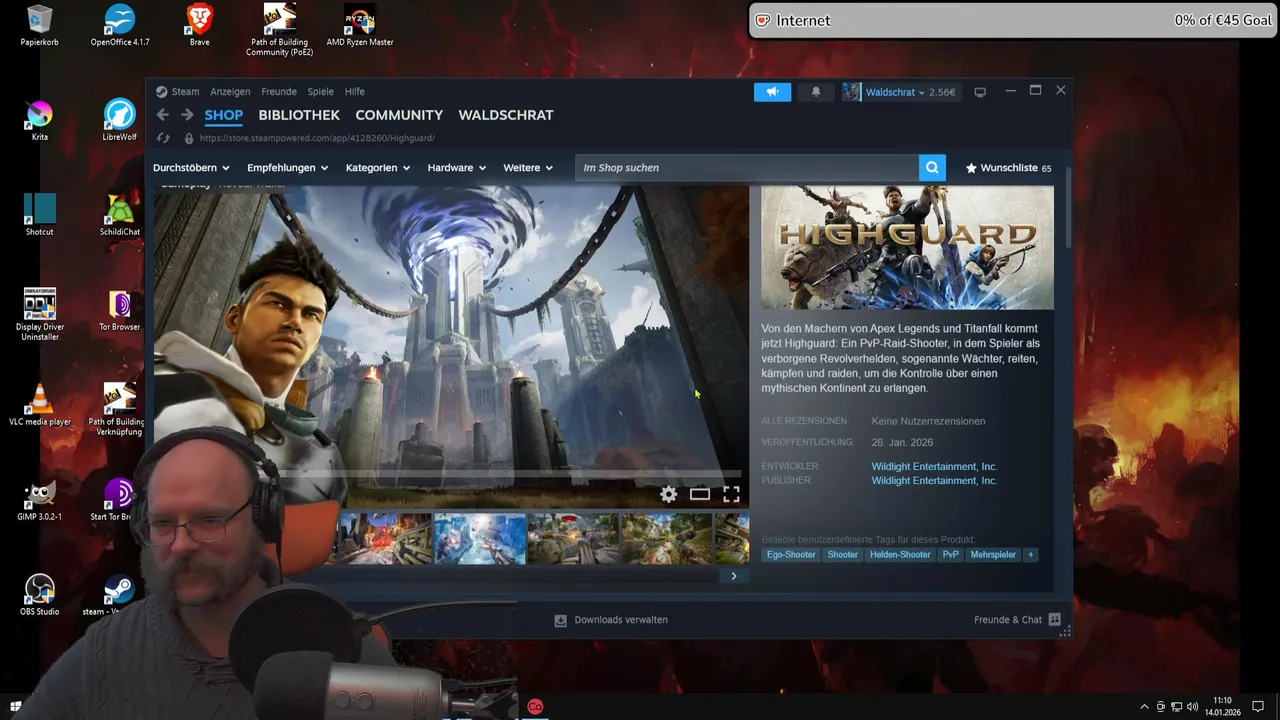
Task: Switch to the BIBLIOTHEK tab
Action: (x=299, y=115)
